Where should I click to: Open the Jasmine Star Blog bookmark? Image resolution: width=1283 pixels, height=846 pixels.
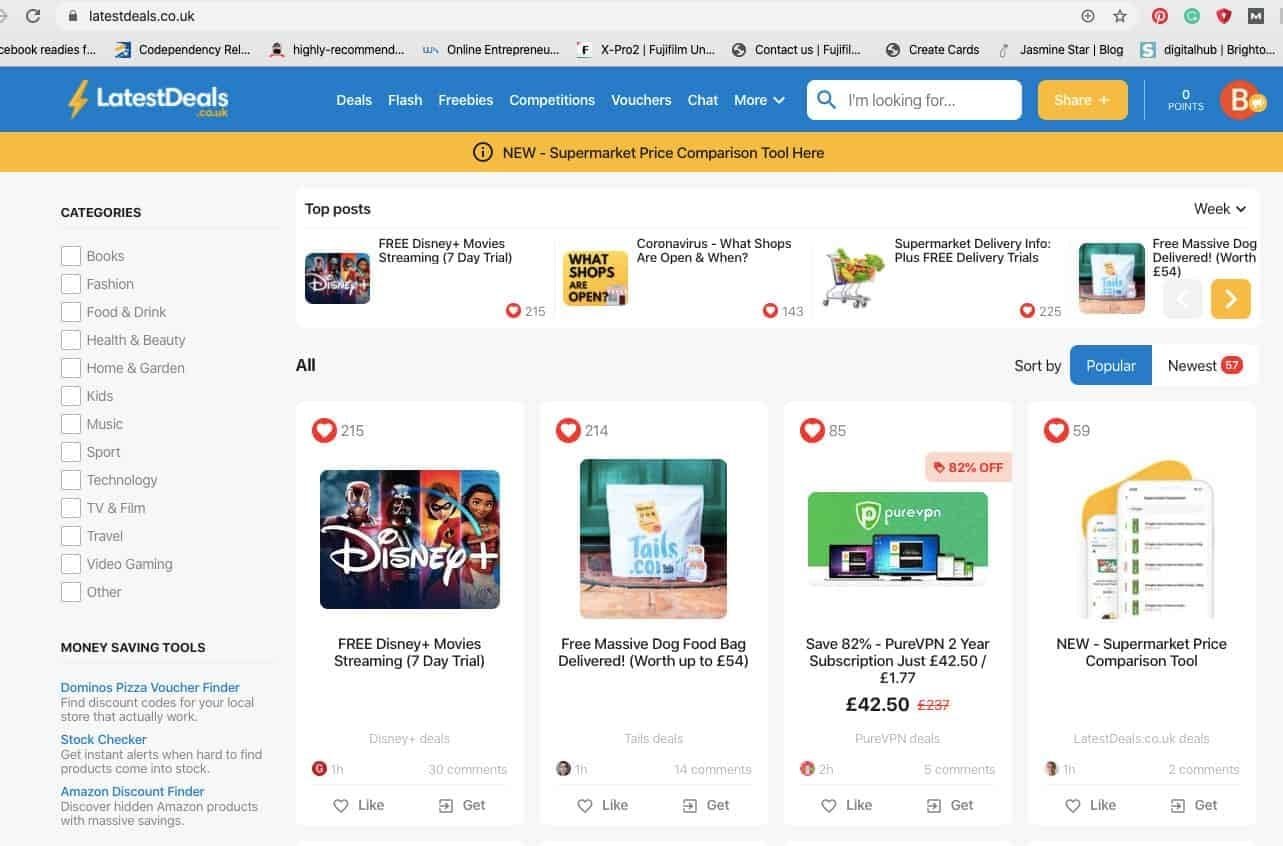pos(1060,49)
